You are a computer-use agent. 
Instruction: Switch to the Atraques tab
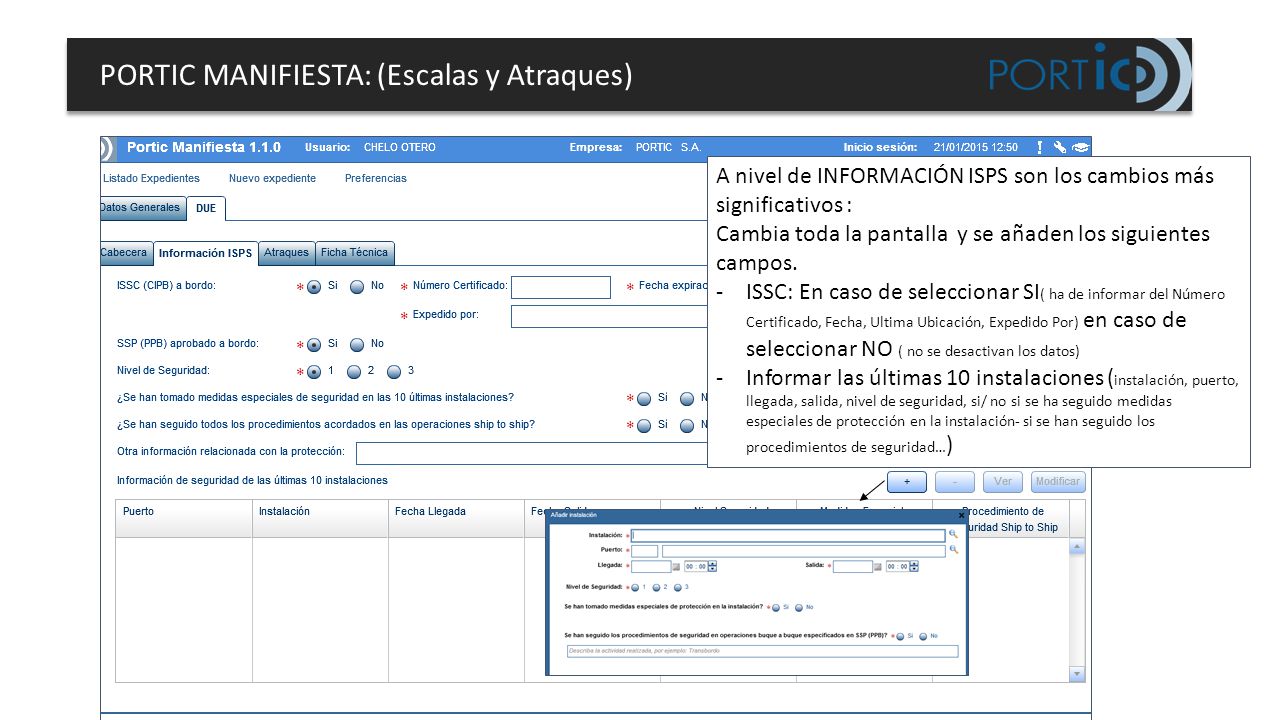pos(287,253)
